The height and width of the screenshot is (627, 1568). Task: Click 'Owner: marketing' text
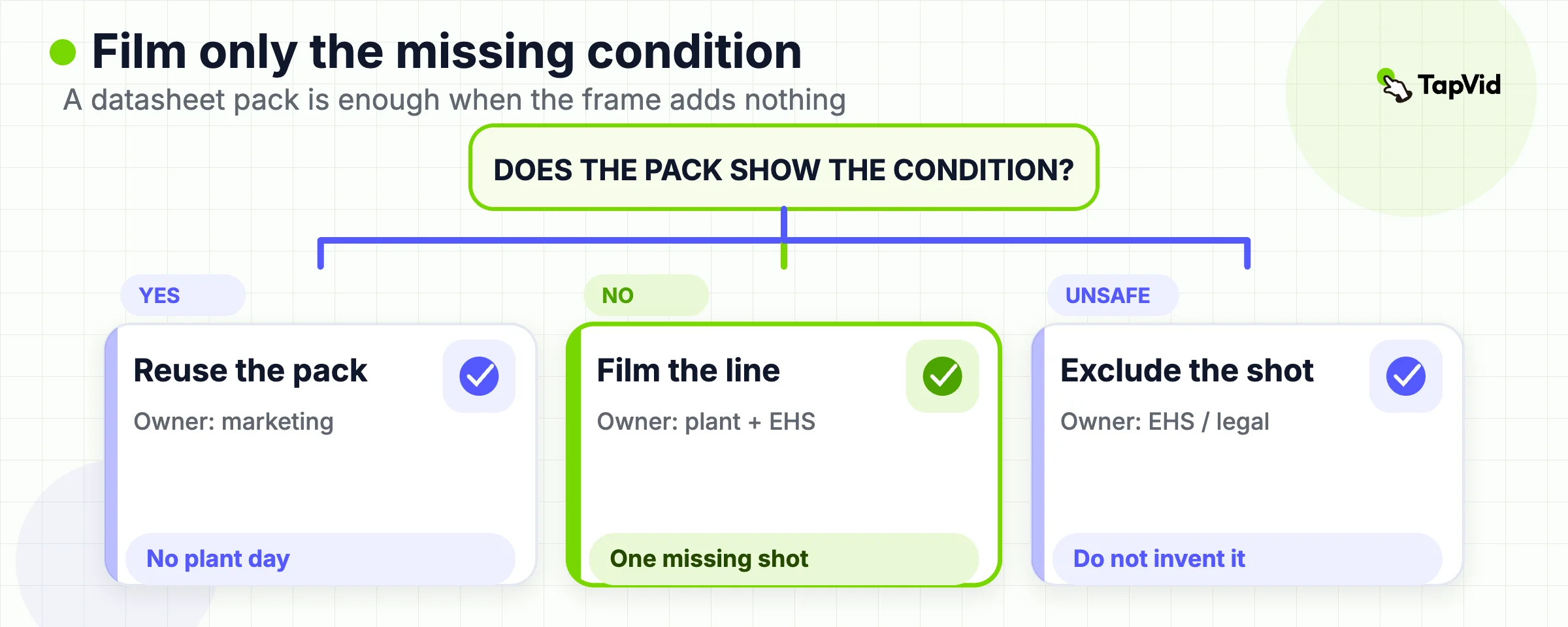[234, 422]
